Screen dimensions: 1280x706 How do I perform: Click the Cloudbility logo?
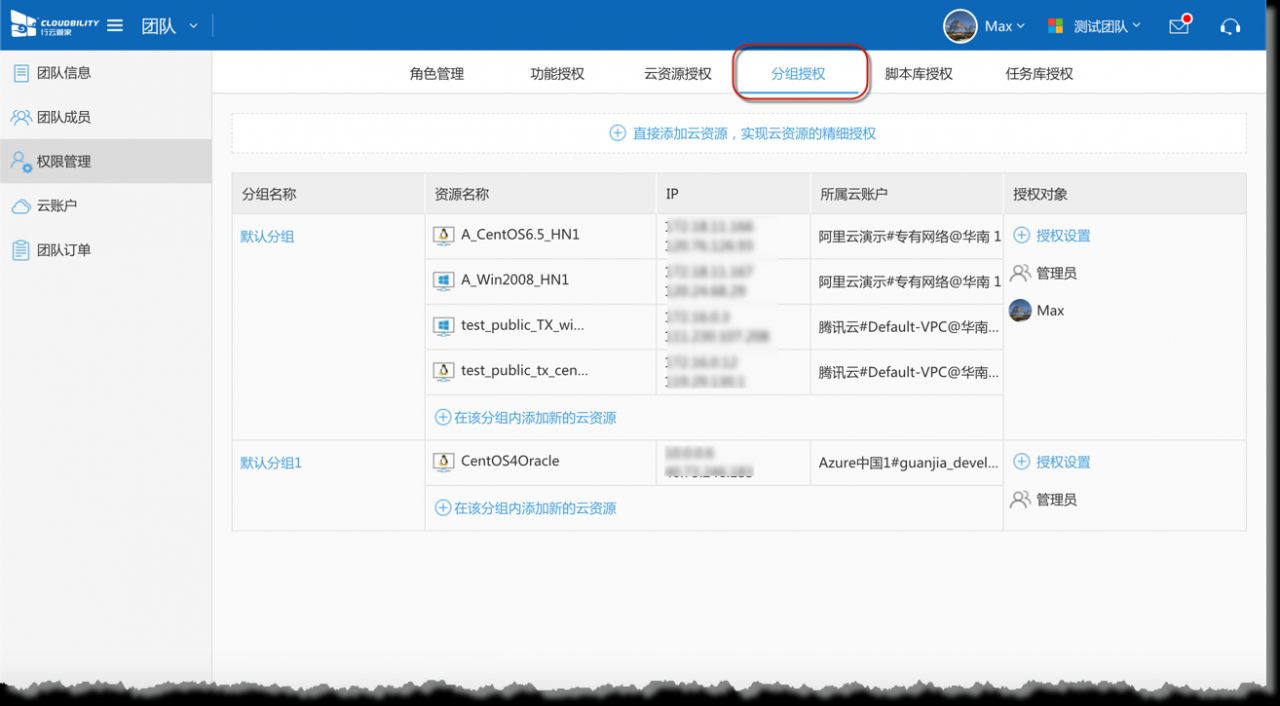click(55, 26)
